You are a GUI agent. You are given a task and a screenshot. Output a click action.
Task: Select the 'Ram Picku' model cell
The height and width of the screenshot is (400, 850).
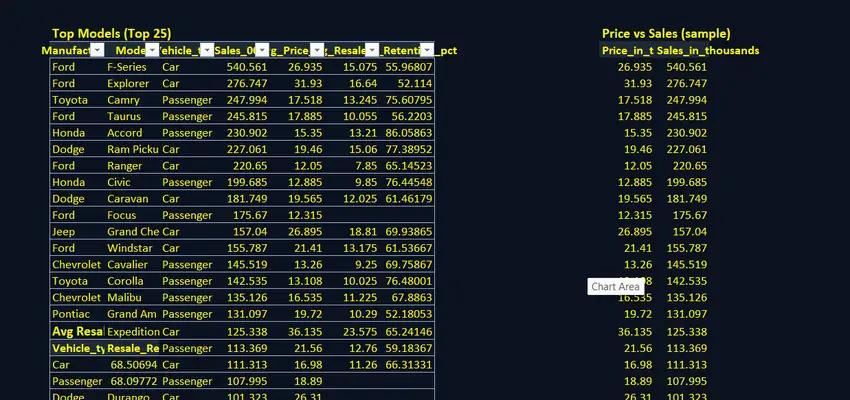tap(132, 149)
